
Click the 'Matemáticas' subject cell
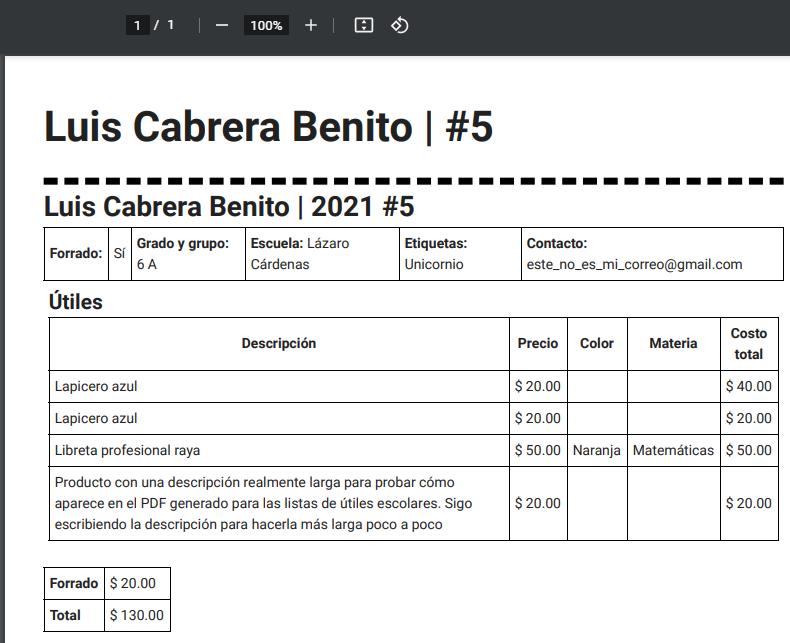674,451
